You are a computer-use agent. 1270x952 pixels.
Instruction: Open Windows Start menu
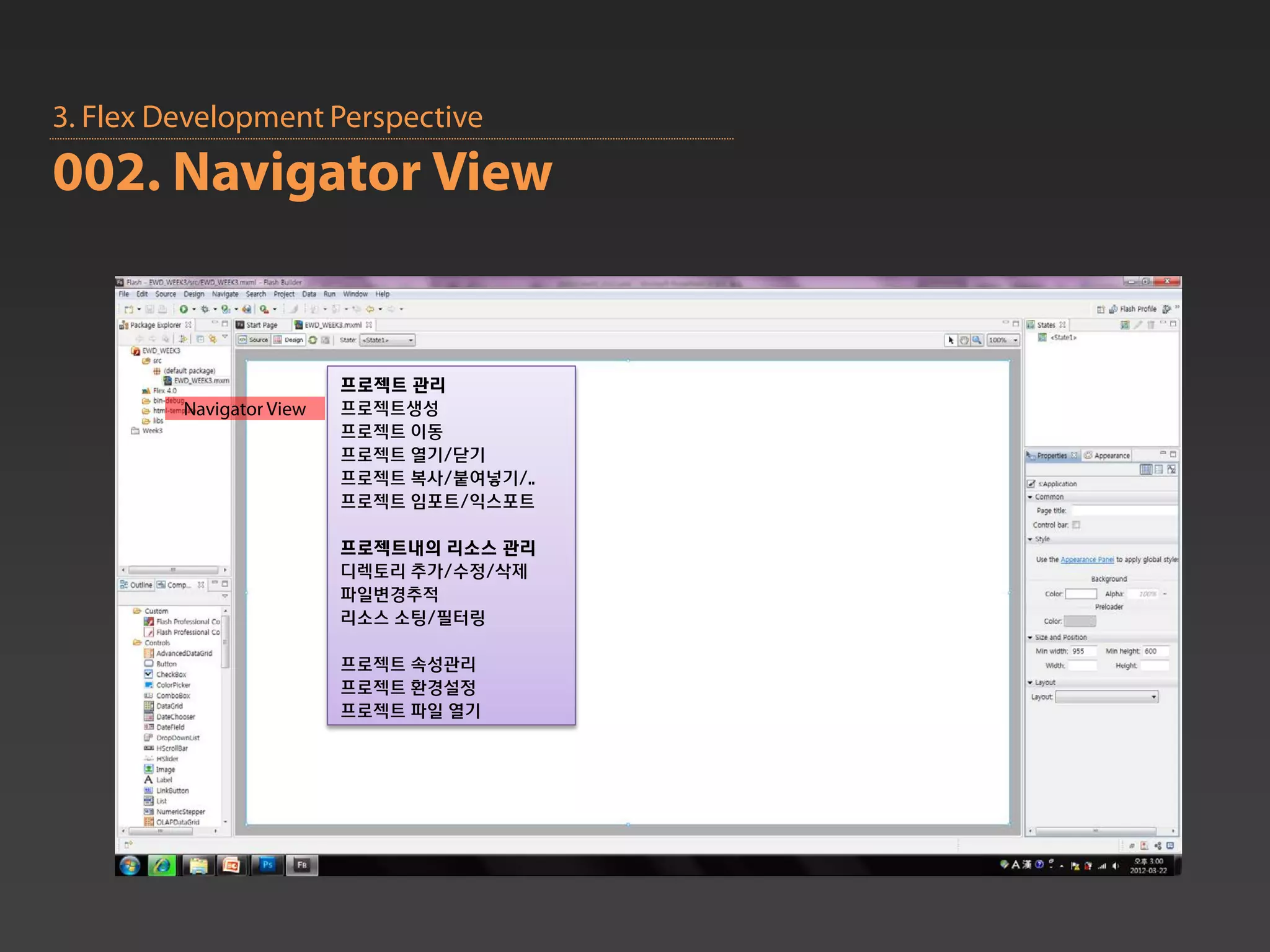coord(130,866)
